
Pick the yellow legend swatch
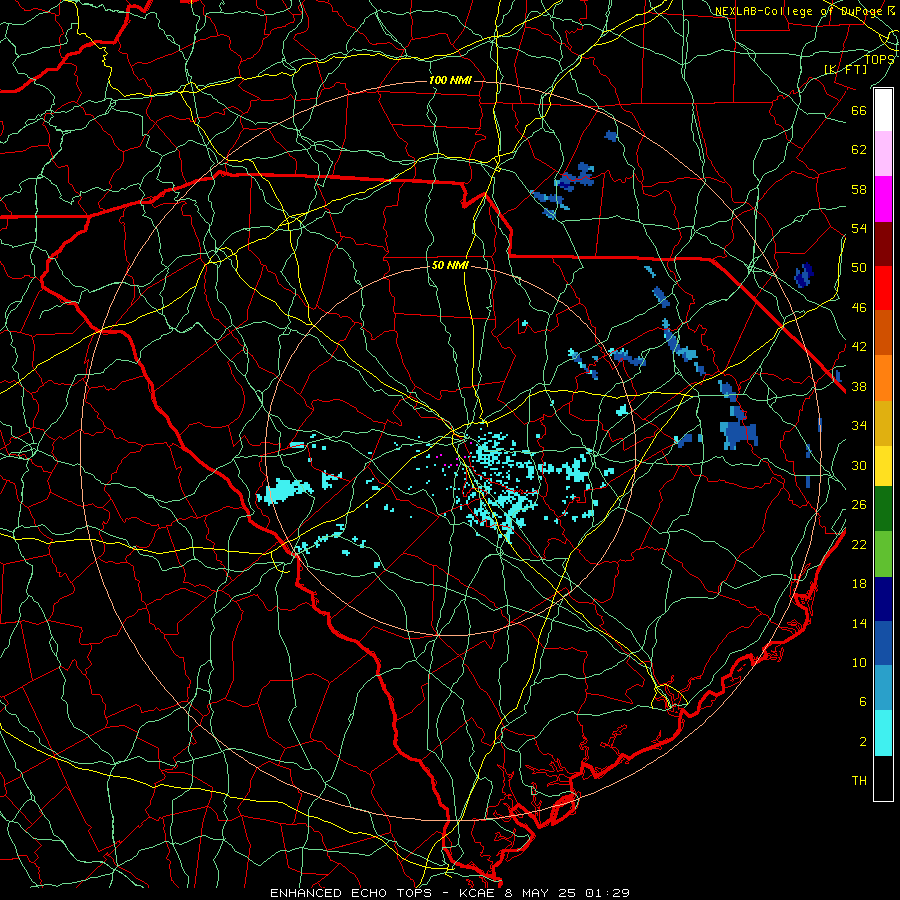pyautogui.click(x=883, y=465)
